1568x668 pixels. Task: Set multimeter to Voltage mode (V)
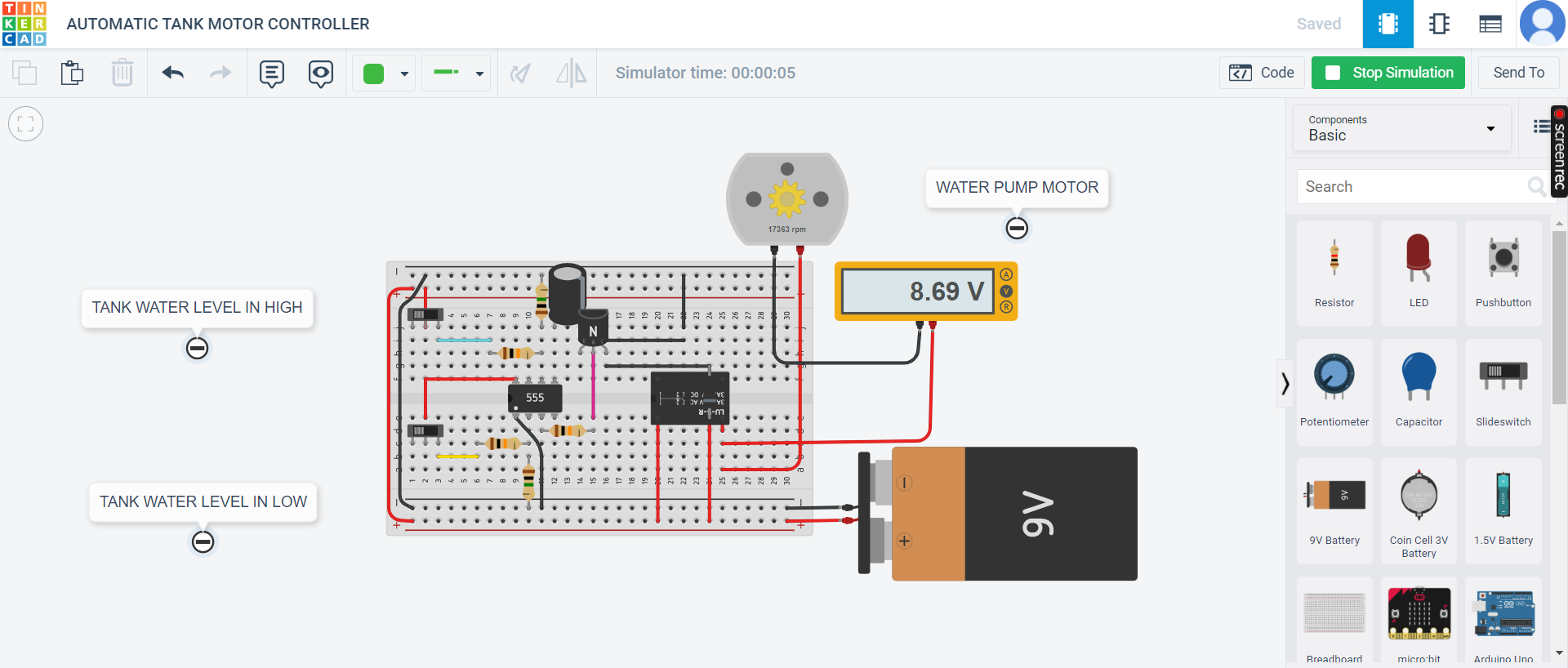1006,291
